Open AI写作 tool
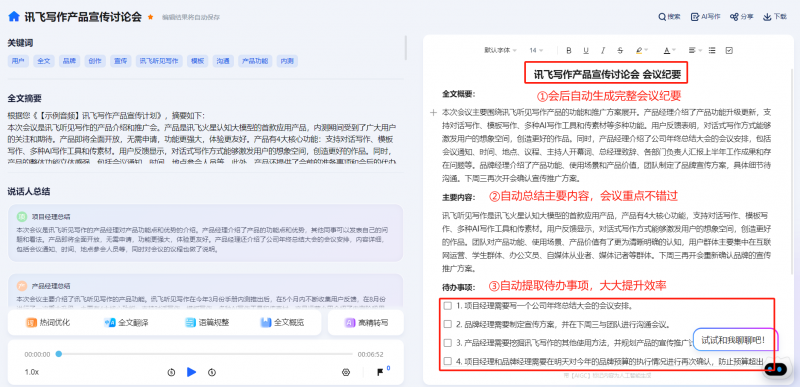Screen dimensions: 800x387 [x=706, y=16]
